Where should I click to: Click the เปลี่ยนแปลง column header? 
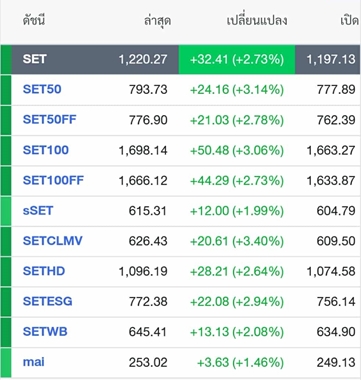pos(257,21)
